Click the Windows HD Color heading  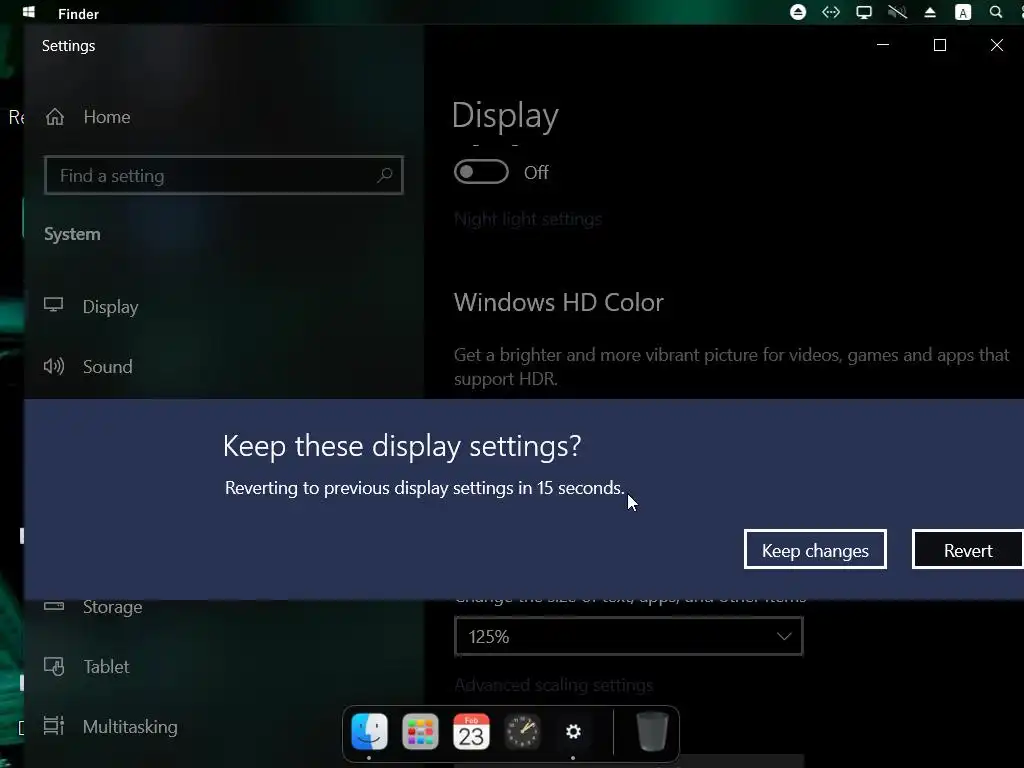pos(558,302)
